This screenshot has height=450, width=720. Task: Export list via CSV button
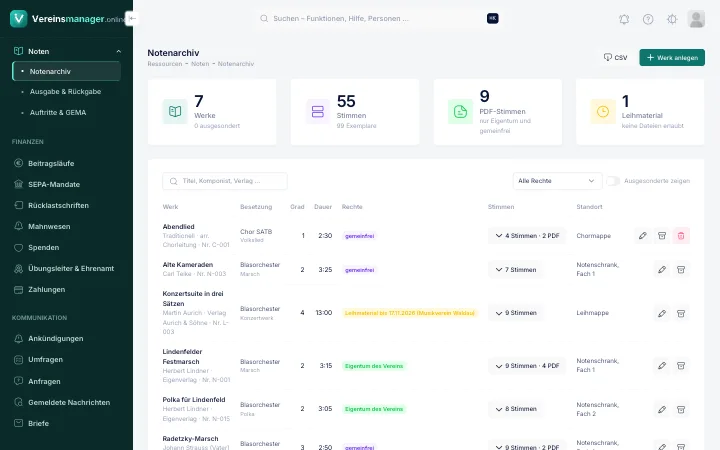pos(615,57)
